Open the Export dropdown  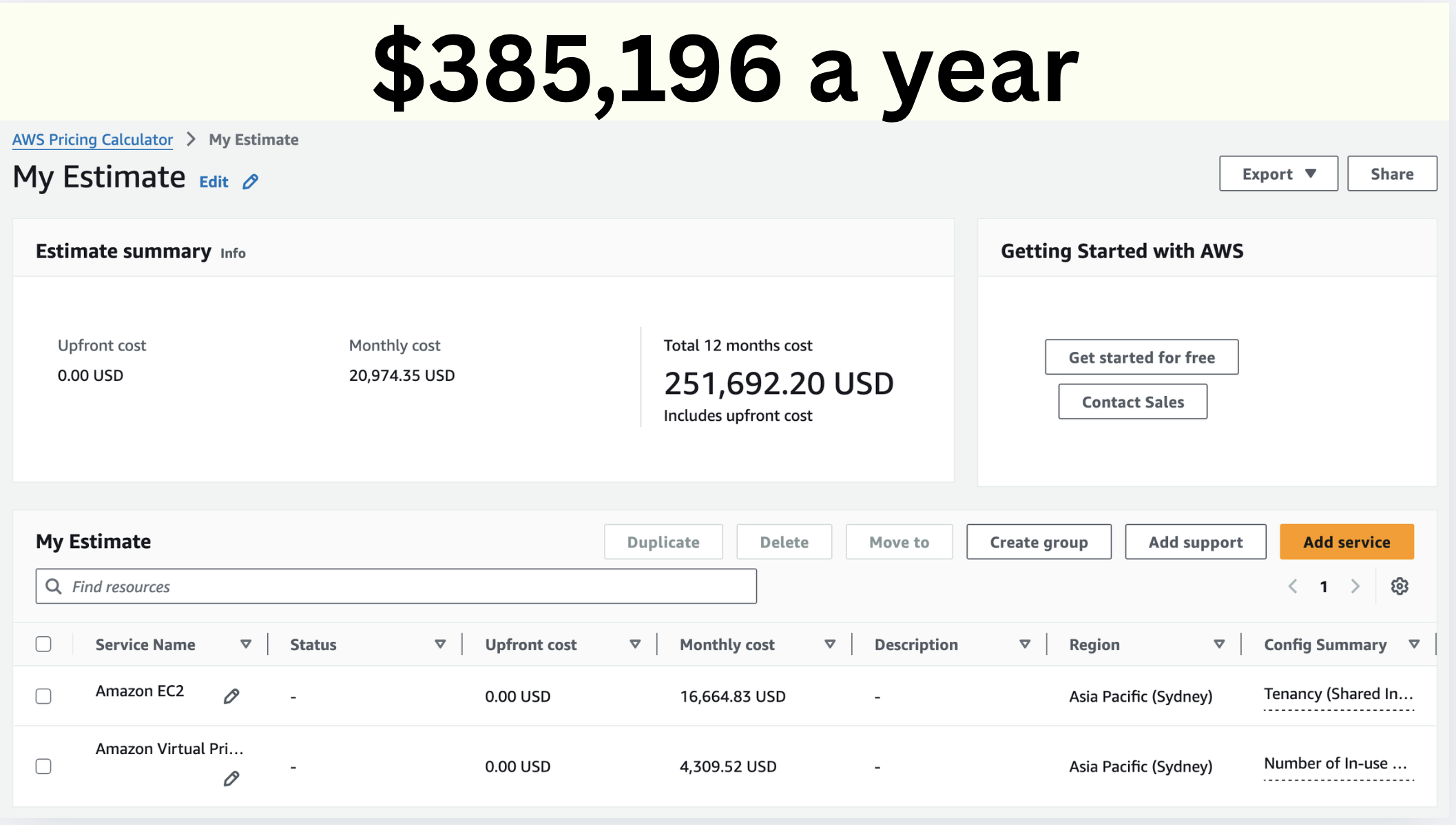[x=1278, y=174]
